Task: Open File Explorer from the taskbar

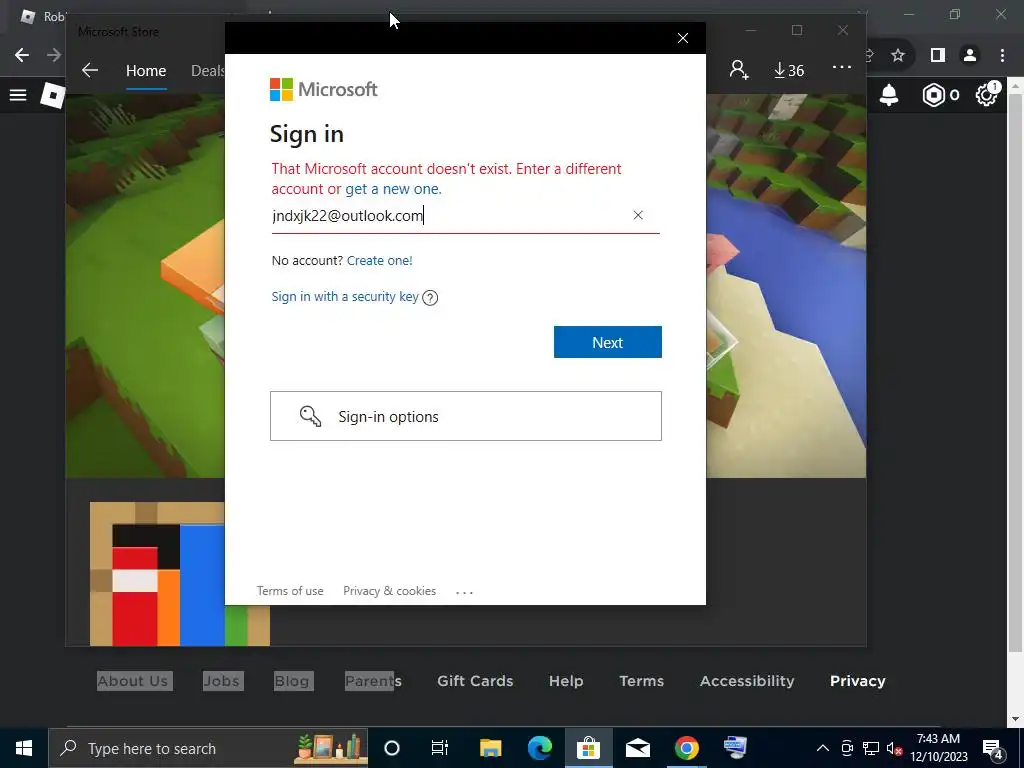Action: point(490,748)
